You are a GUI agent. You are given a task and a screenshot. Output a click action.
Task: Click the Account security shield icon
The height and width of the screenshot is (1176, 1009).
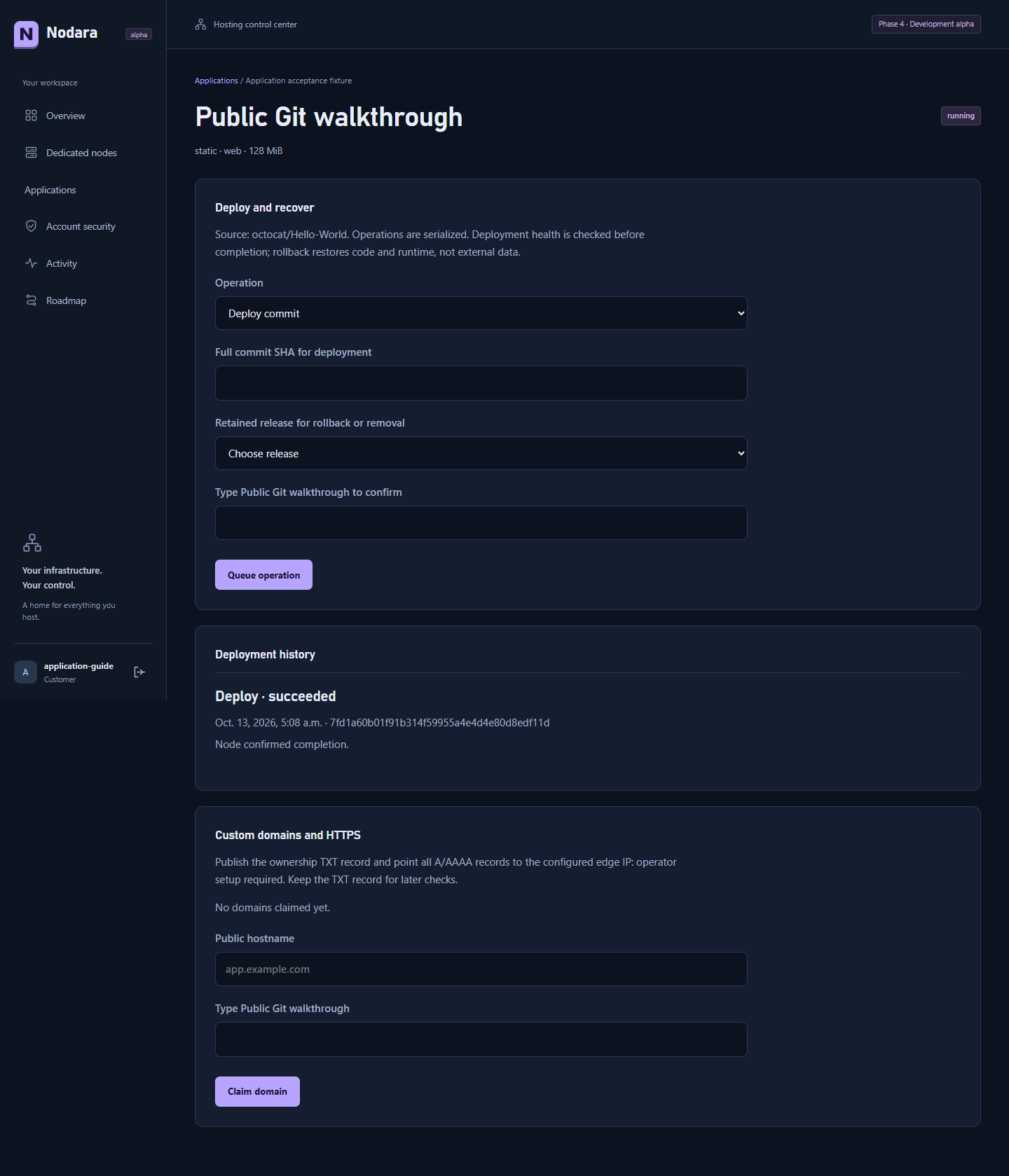31,226
